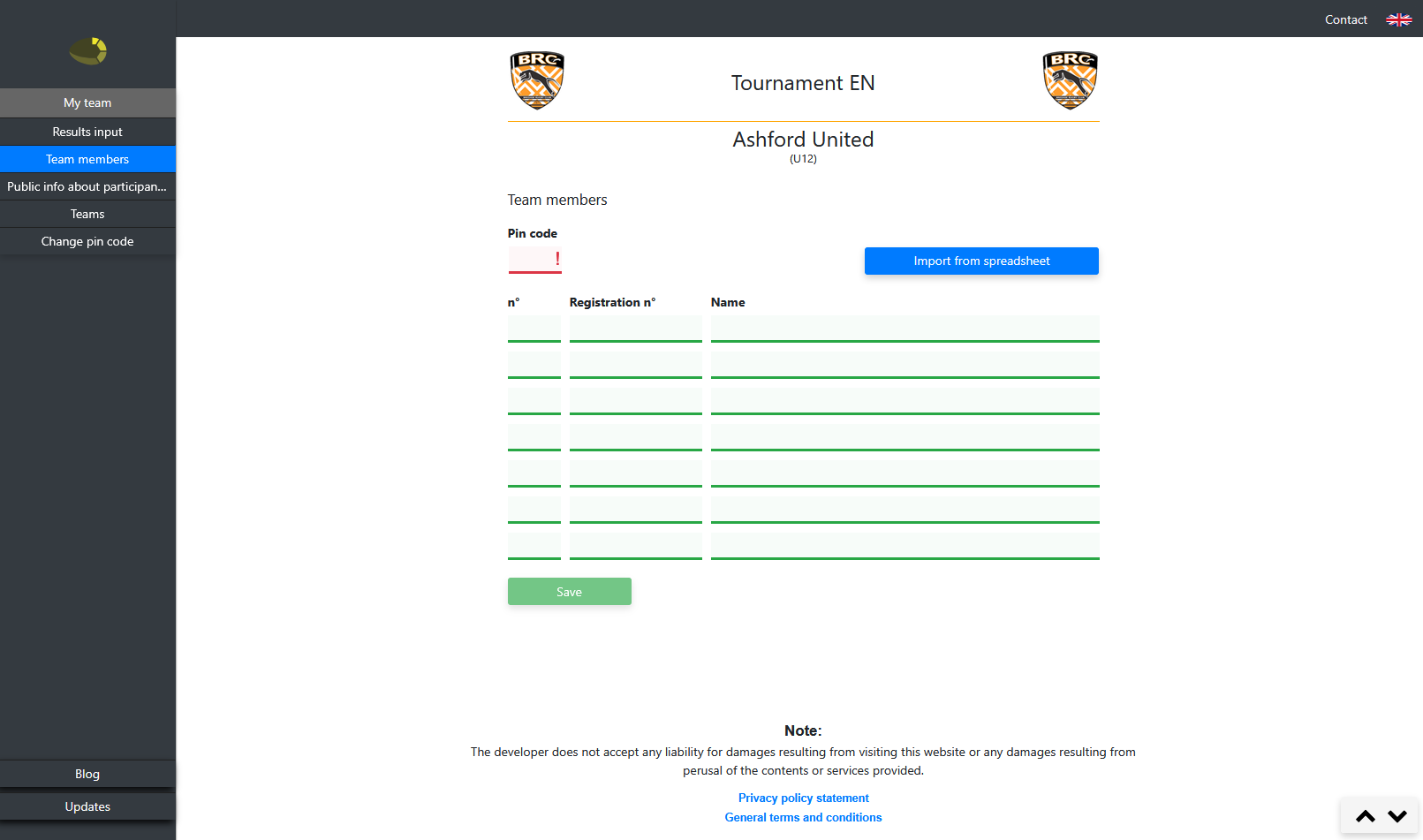This screenshot has height=840, width=1423.
Task: Click sixth row Registration n° field
Action: [636, 510]
